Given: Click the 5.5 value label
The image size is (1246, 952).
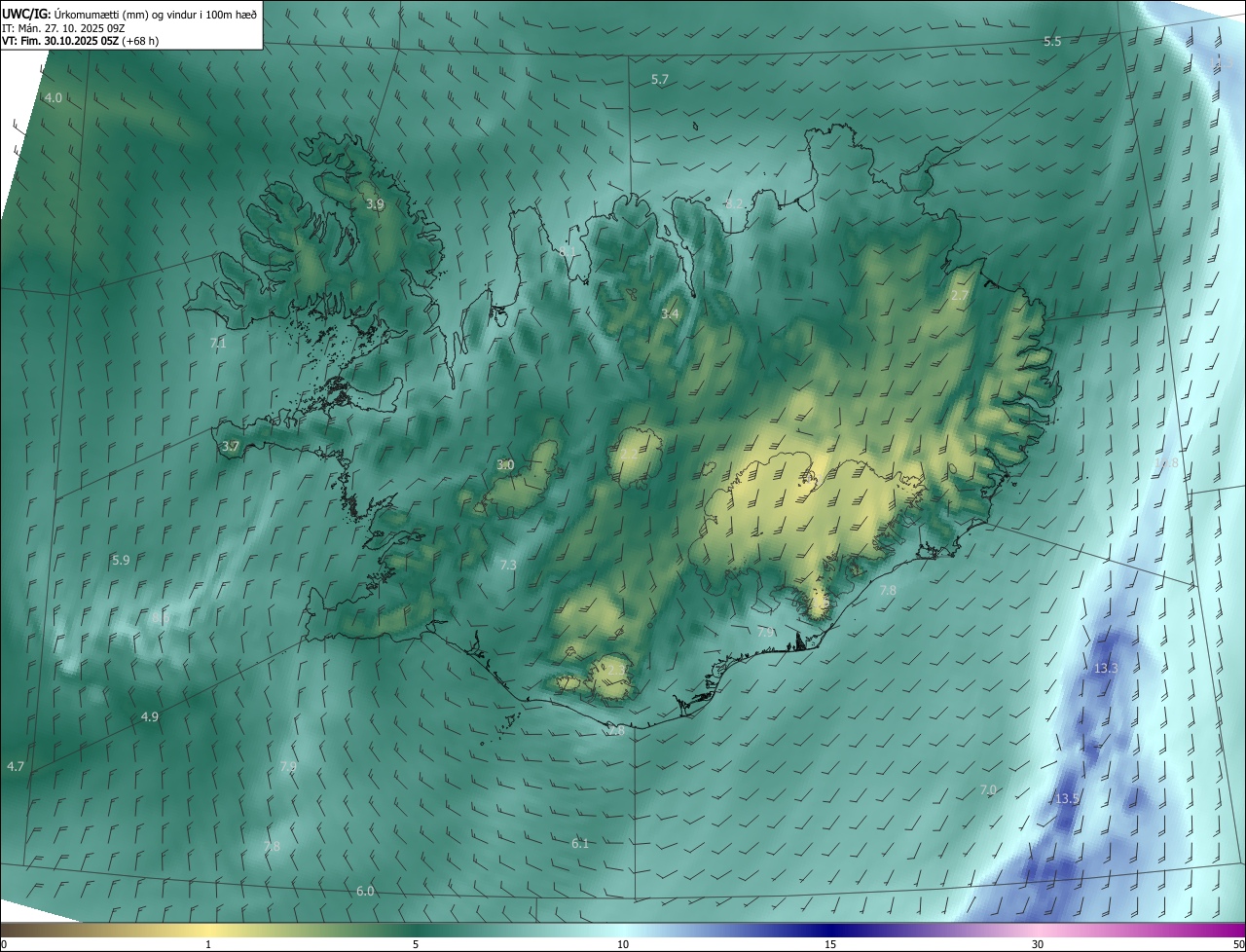Looking at the screenshot, I should click(x=1052, y=42).
